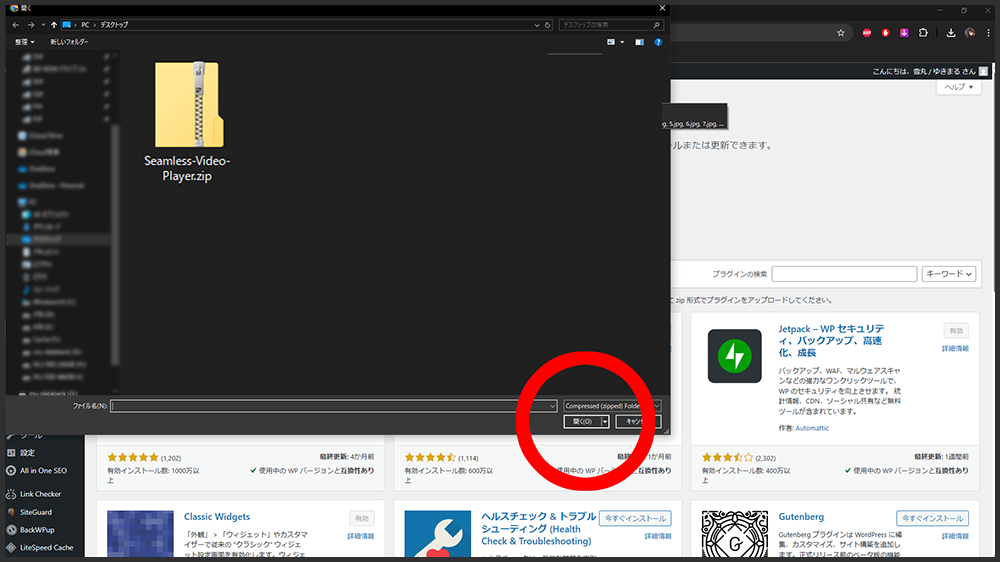This screenshot has width=1000, height=562.
Task: Click the Classic Widgets 有効 button
Action: click(x=362, y=519)
